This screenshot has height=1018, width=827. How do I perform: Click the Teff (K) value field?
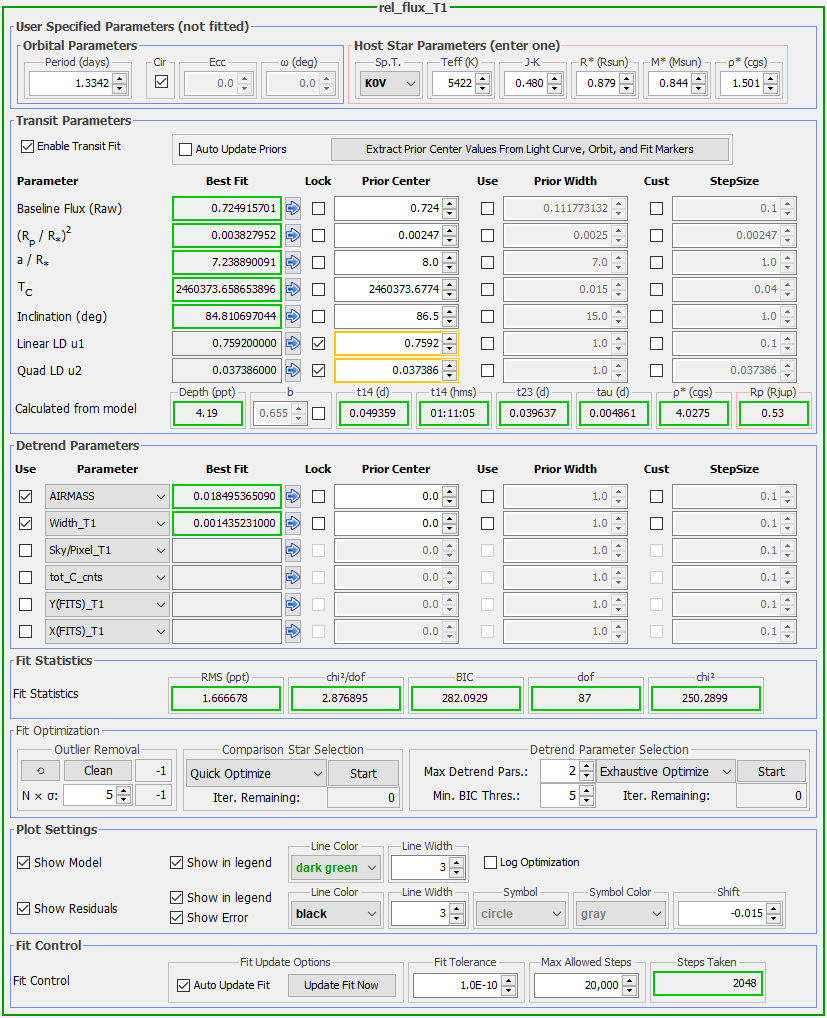(452, 83)
